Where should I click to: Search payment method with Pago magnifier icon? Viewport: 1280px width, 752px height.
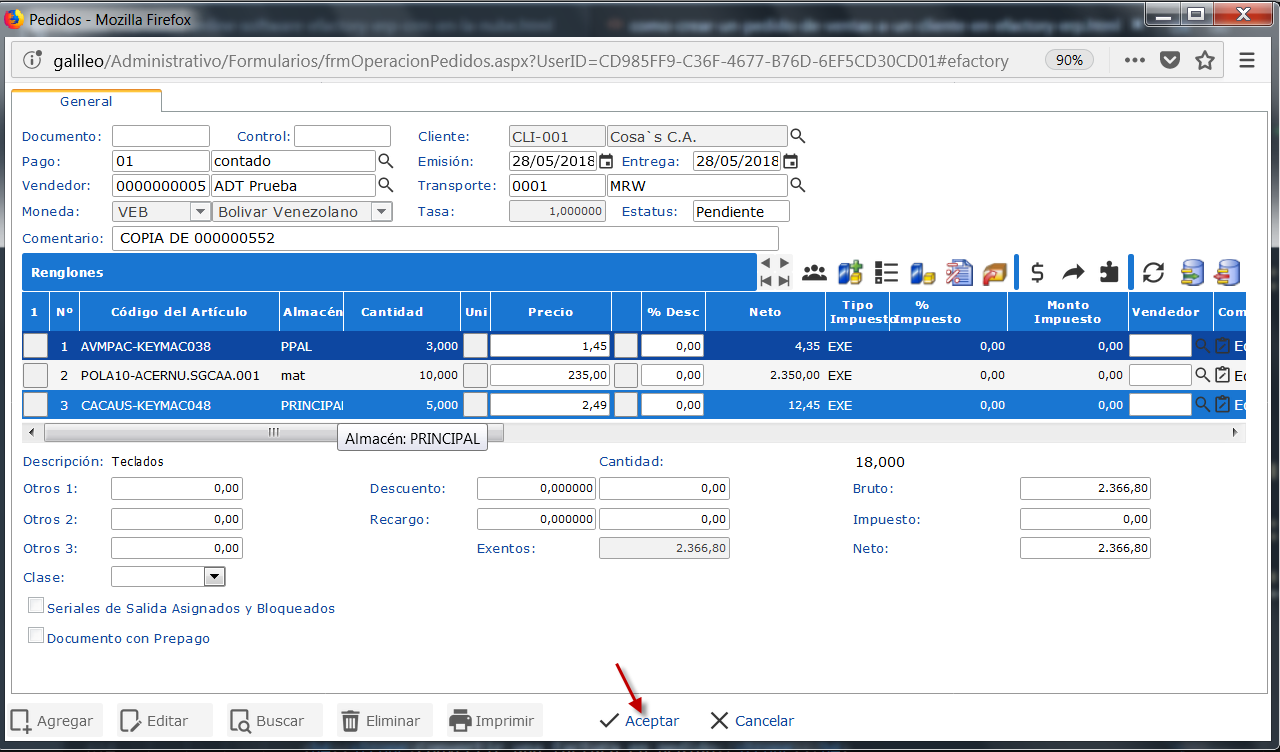385,160
